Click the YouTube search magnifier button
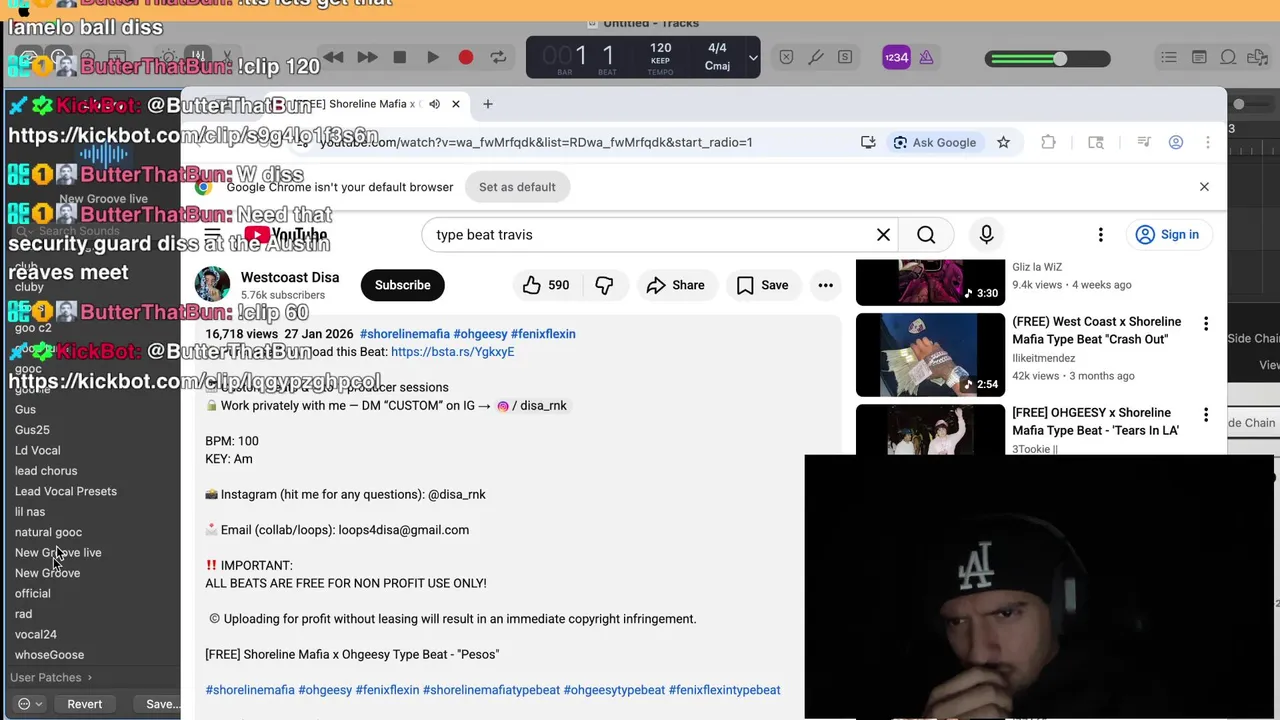The width and height of the screenshot is (1280, 720). pyautogui.click(x=926, y=235)
